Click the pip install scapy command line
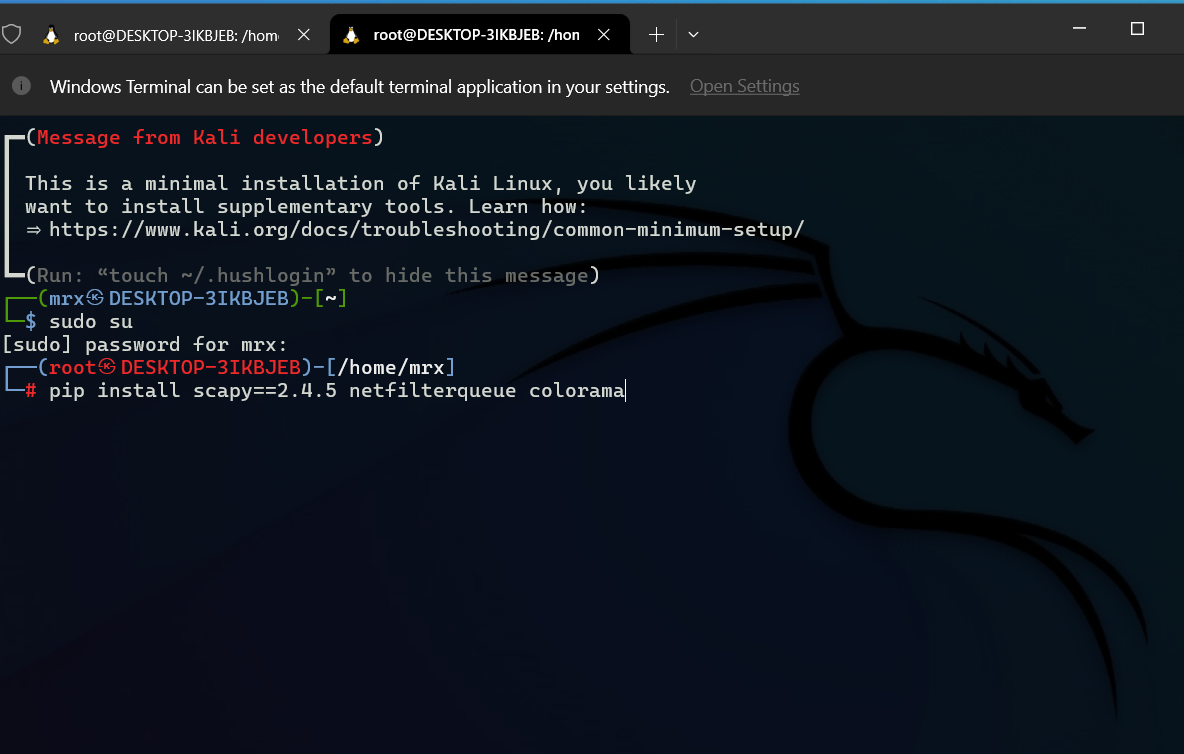The image size is (1184, 754). pos(337,390)
